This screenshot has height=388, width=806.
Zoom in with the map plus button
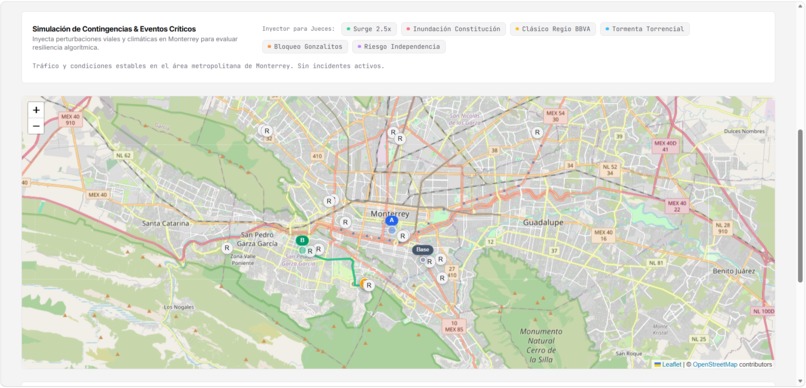coord(36,110)
